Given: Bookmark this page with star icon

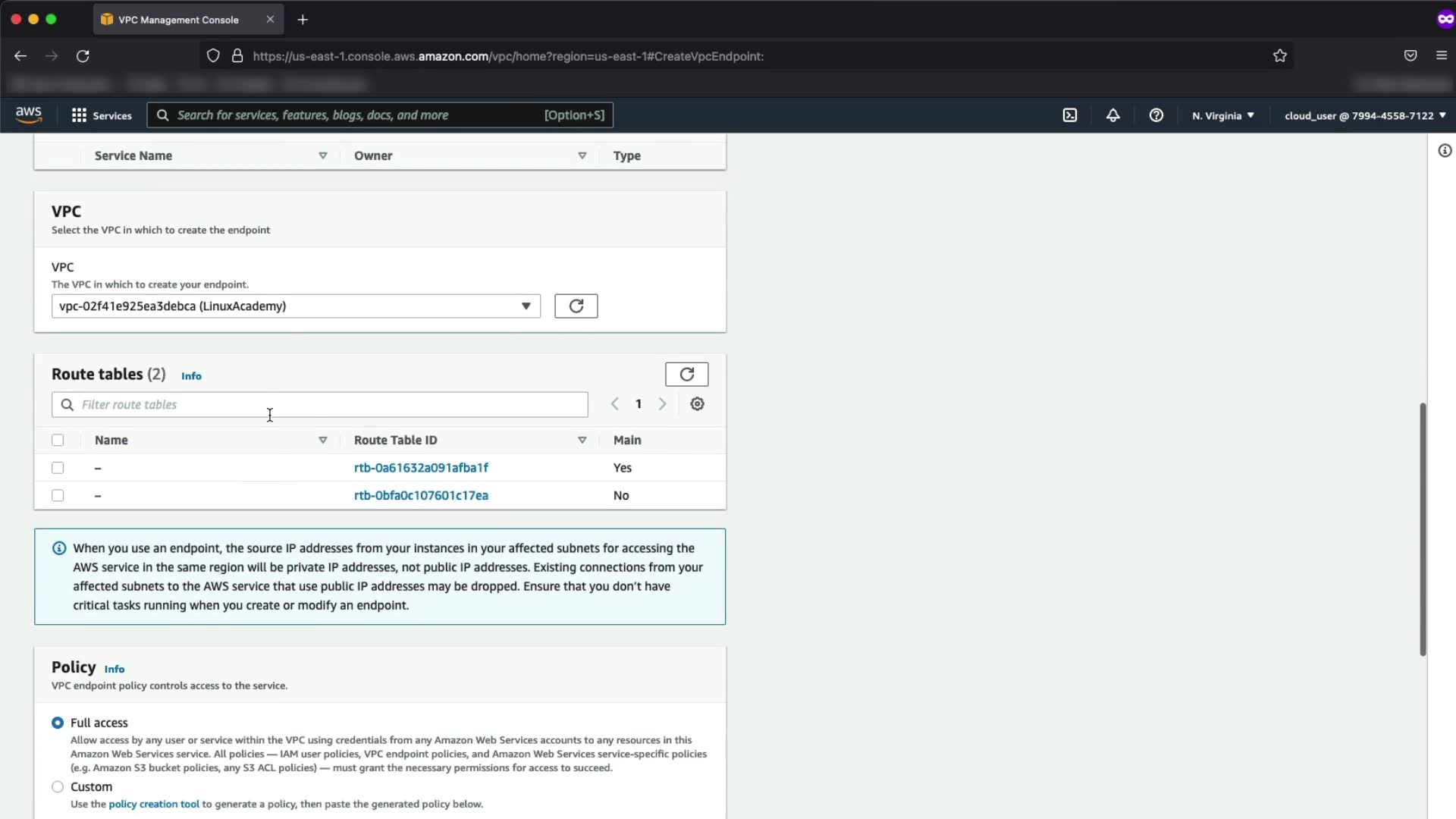Looking at the screenshot, I should (x=1280, y=56).
